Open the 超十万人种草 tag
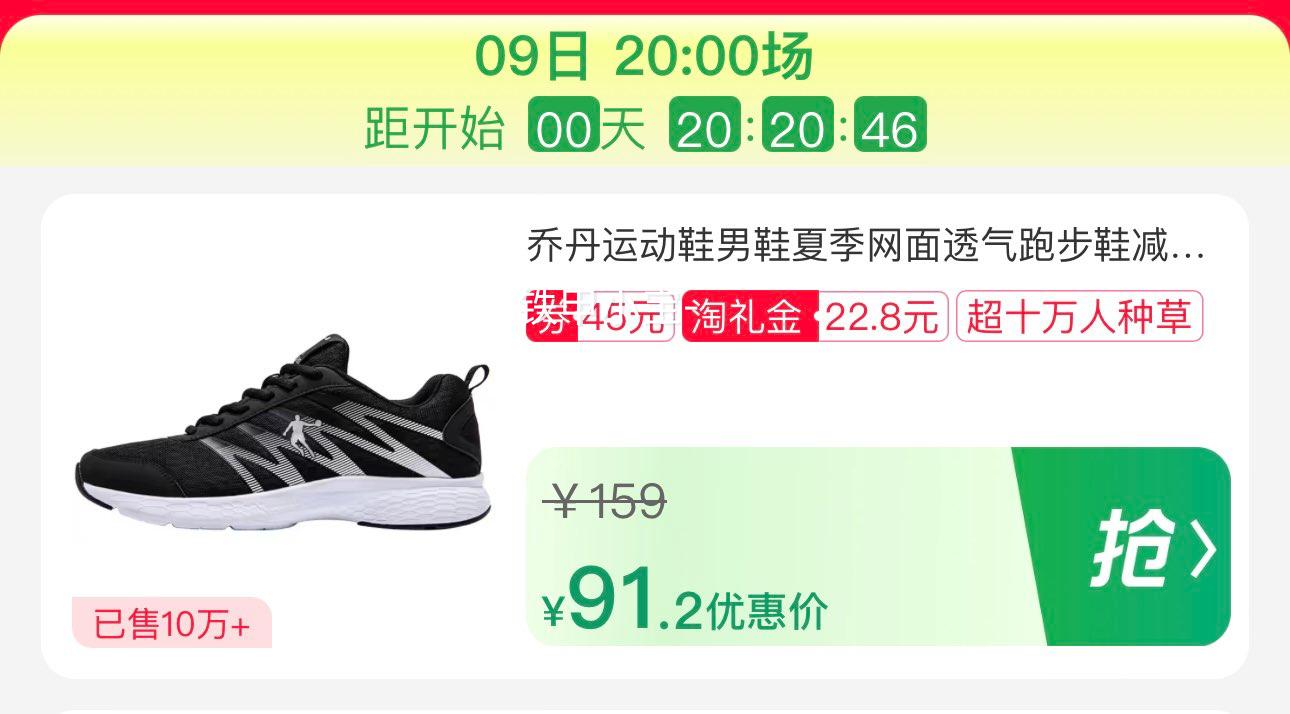This screenshot has width=1290, height=714. (1079, 317)
